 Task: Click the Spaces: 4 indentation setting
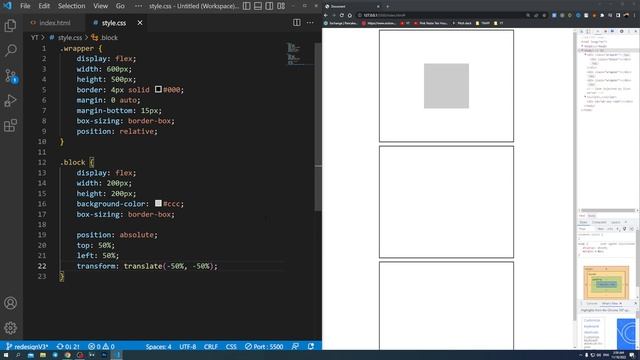point(158,347)
